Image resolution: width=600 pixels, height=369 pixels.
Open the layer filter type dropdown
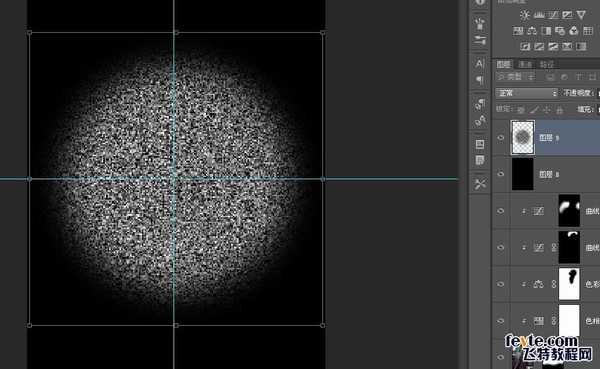(510, 77)
